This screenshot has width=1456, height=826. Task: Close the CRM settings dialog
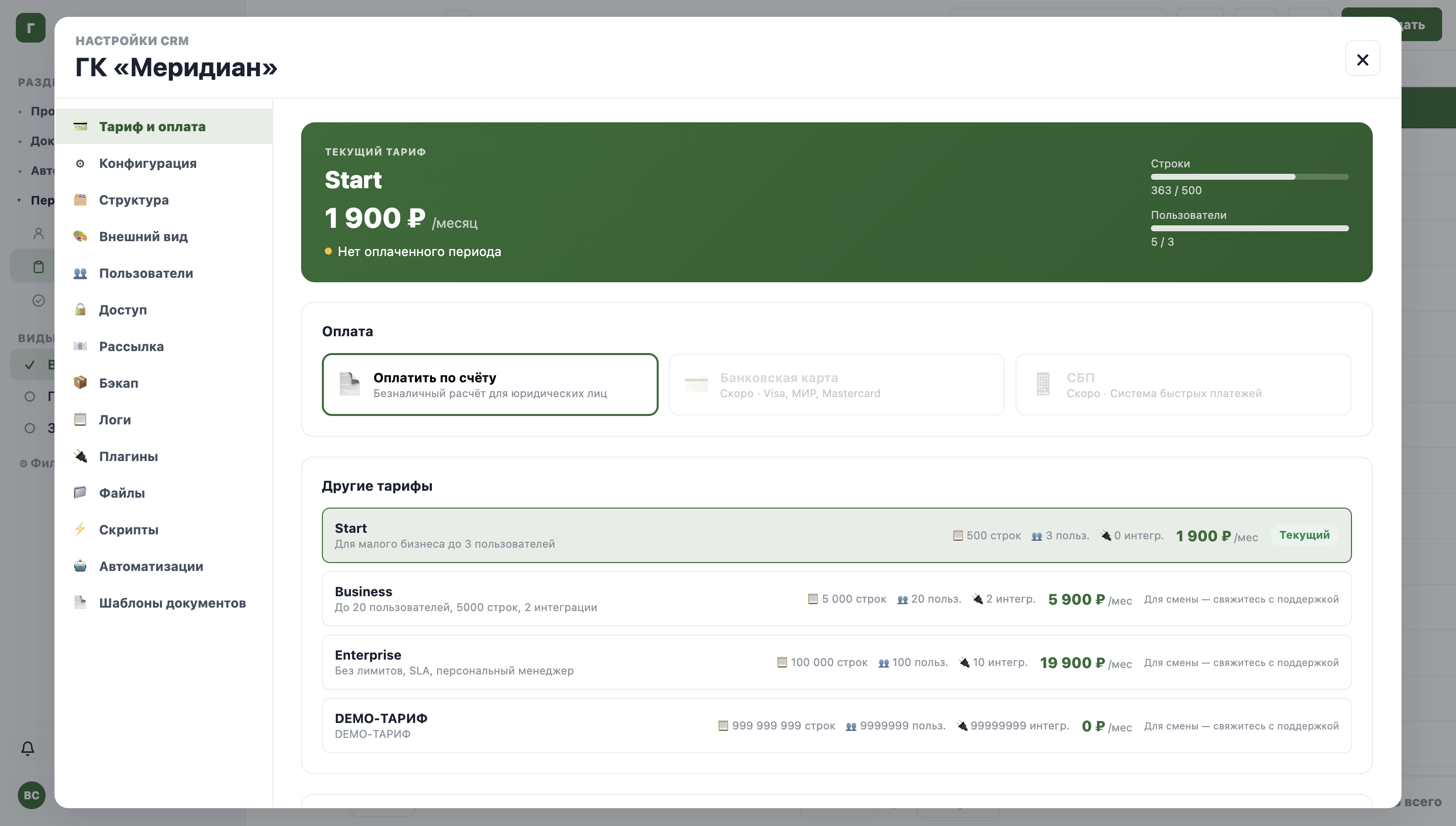point(1362,59)
